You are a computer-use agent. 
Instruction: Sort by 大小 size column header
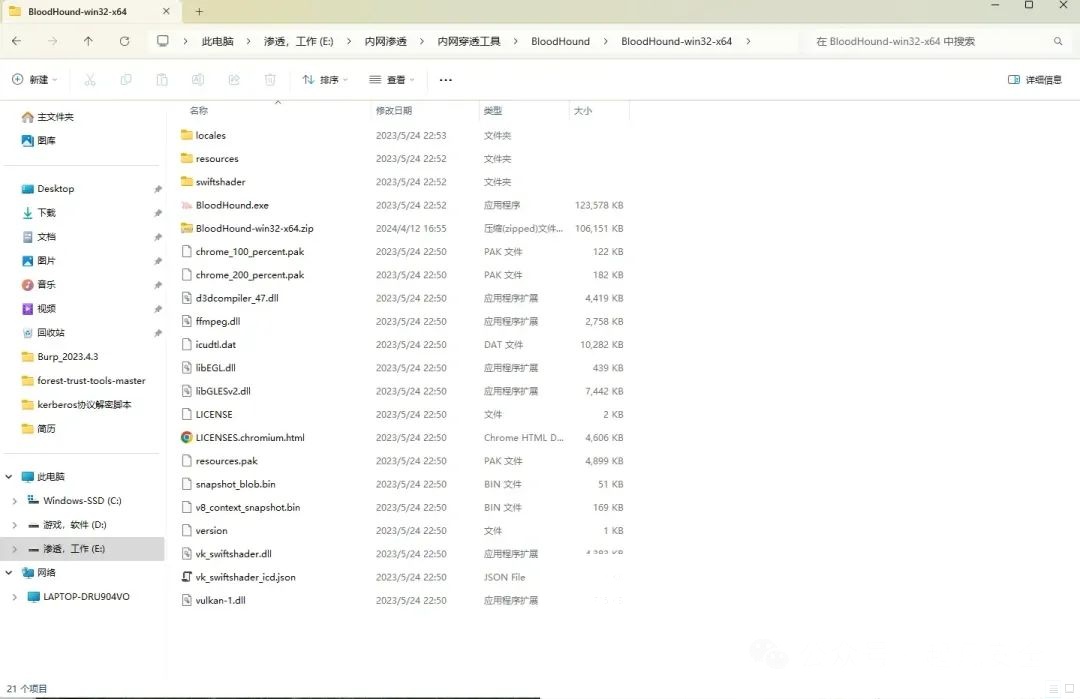click(x=583, y=110)
